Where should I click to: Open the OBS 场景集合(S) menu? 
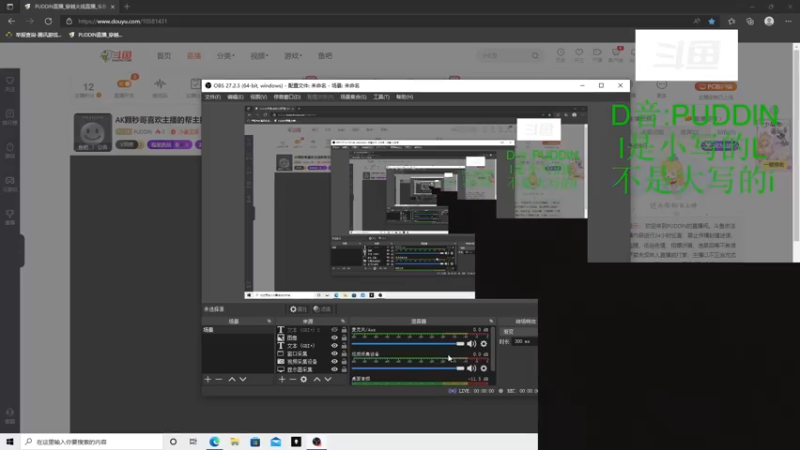point(353,97)
